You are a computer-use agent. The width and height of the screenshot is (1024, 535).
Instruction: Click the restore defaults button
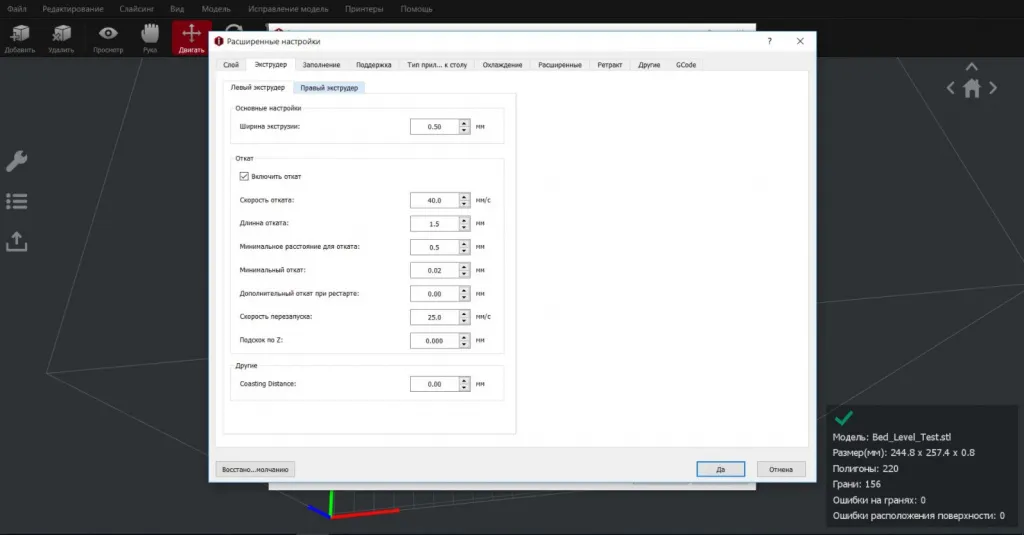pyautogui.click(x=255, y=469)
